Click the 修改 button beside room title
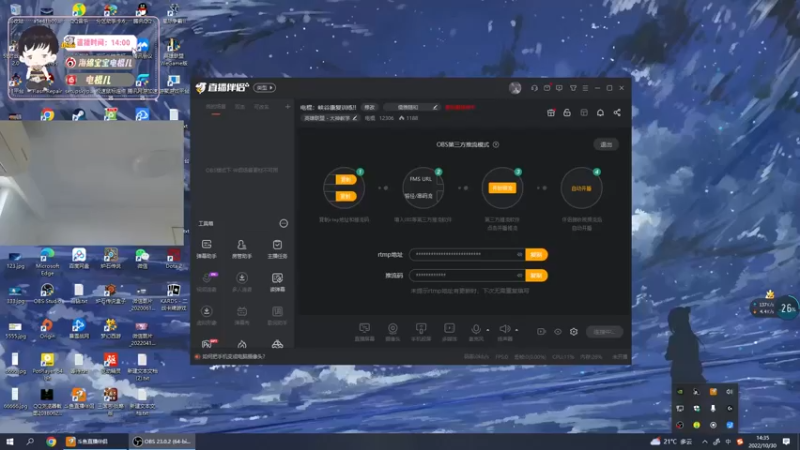The image size is (800, 450). tap(369, 107)
